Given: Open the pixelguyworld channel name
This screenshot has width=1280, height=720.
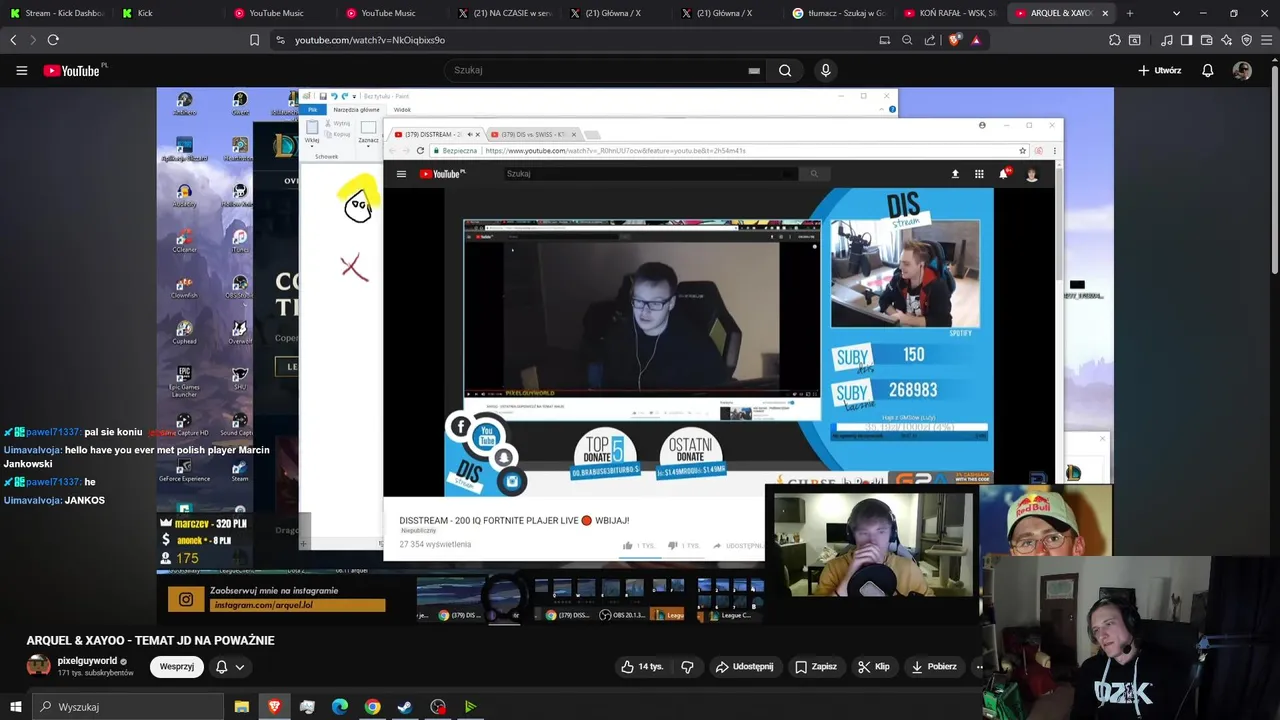Looking at the screenshot, I should (87, 661).
